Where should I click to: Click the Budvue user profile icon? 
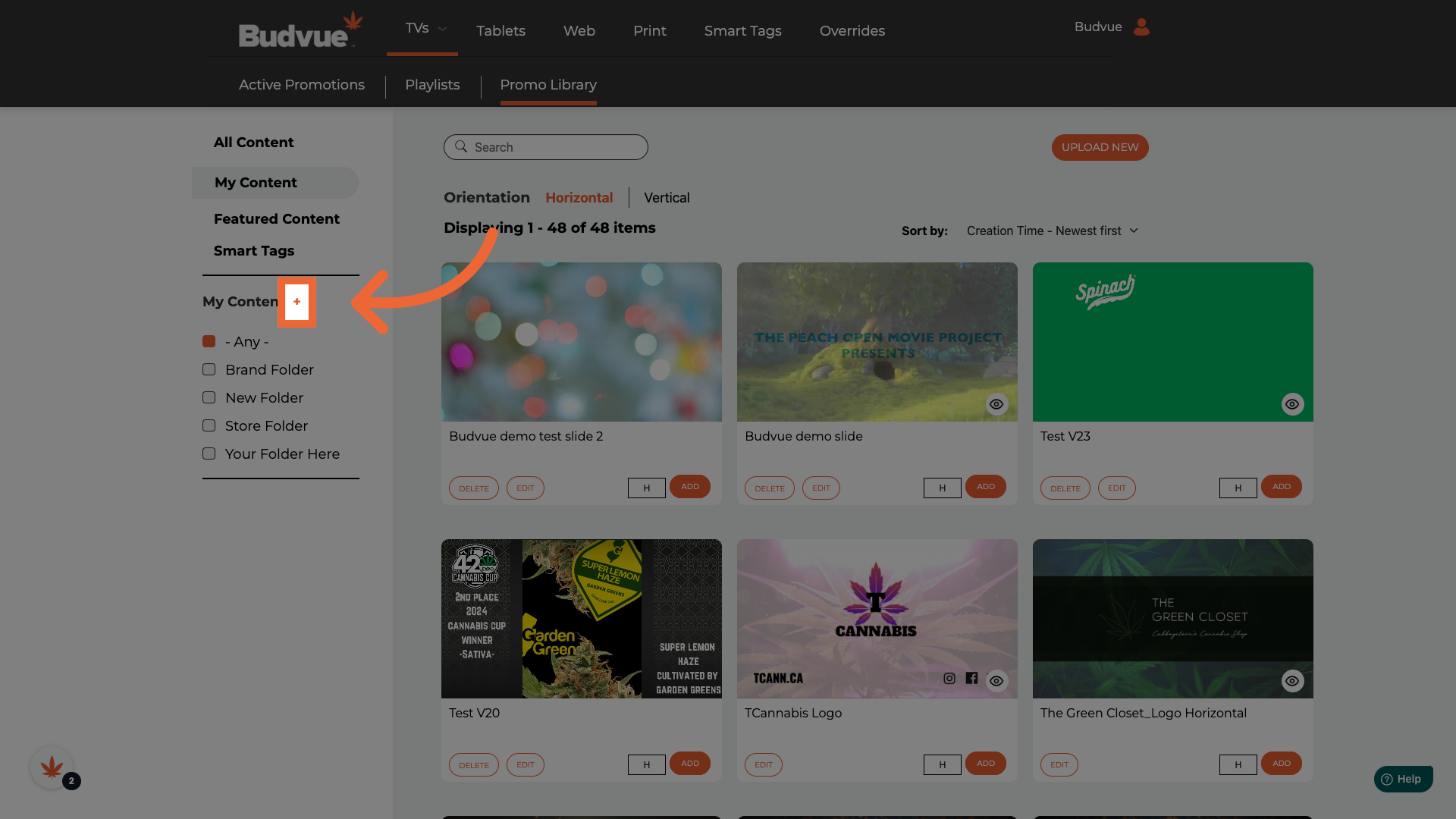[1141, 27]
